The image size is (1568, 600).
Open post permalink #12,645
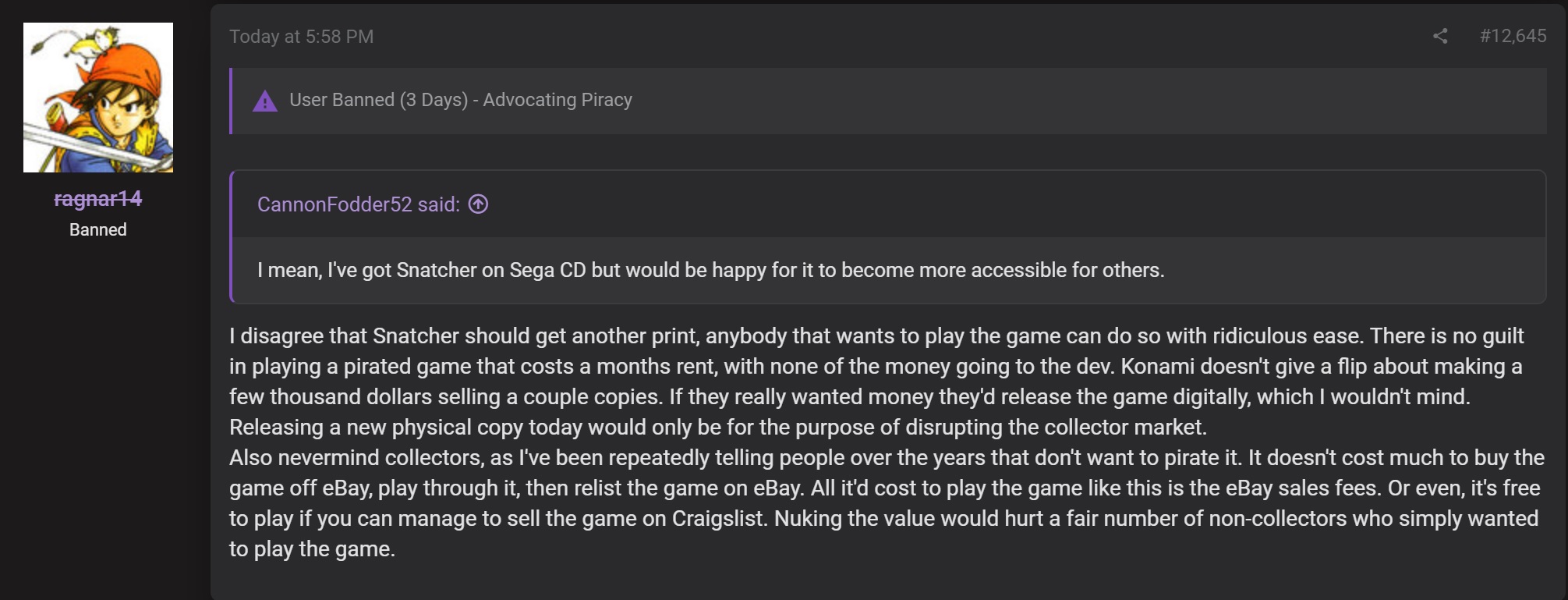[1513, 36]
